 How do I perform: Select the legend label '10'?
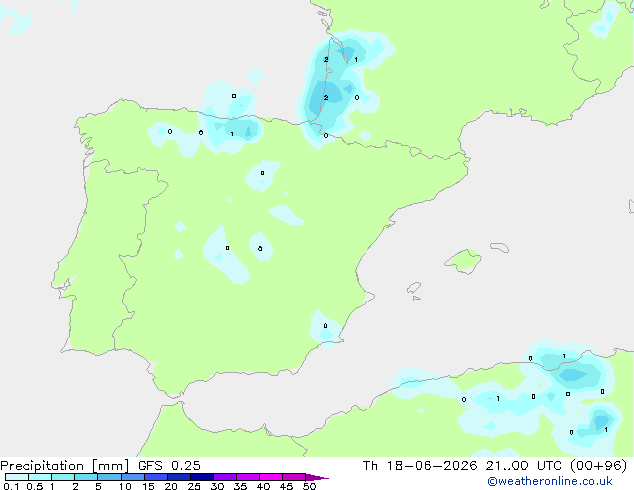coord(125,486)
